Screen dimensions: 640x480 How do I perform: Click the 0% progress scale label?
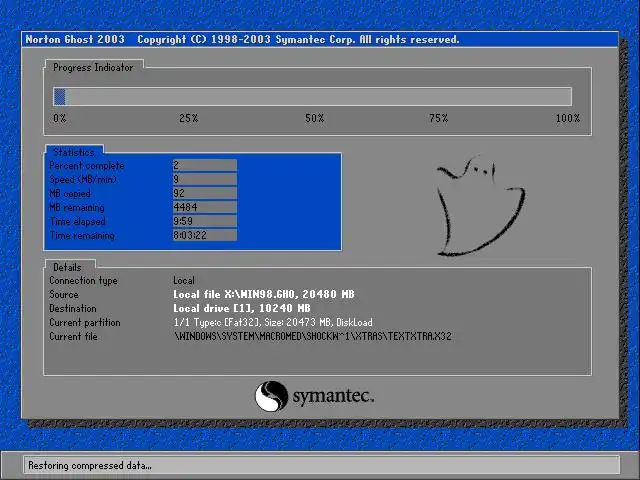(60, 118)
